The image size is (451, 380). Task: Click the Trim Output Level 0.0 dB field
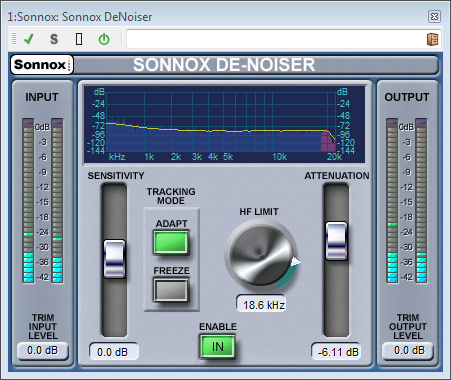click(408, 350)
